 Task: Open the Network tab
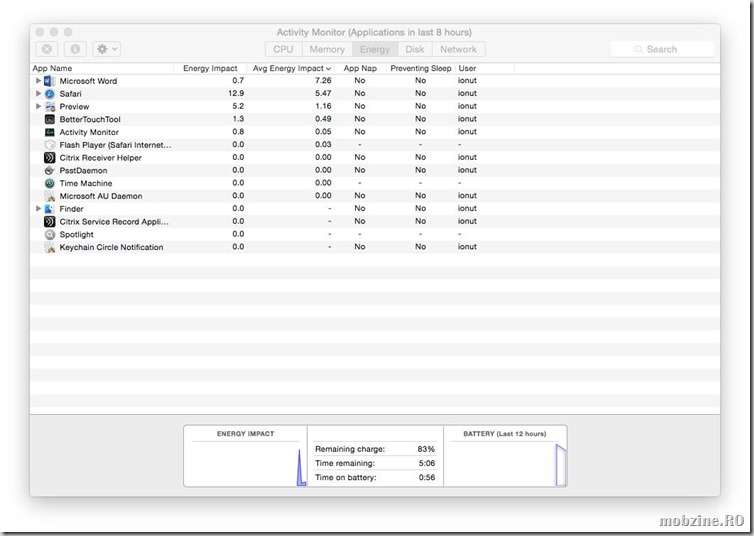pos(458,49)
